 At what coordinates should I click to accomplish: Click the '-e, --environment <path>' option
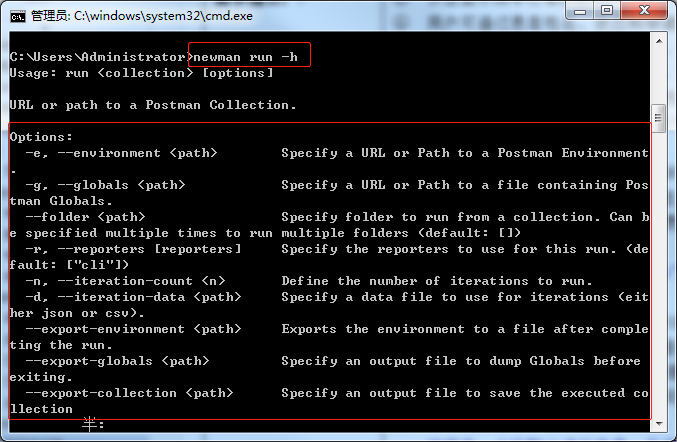[x=121, y=153]
